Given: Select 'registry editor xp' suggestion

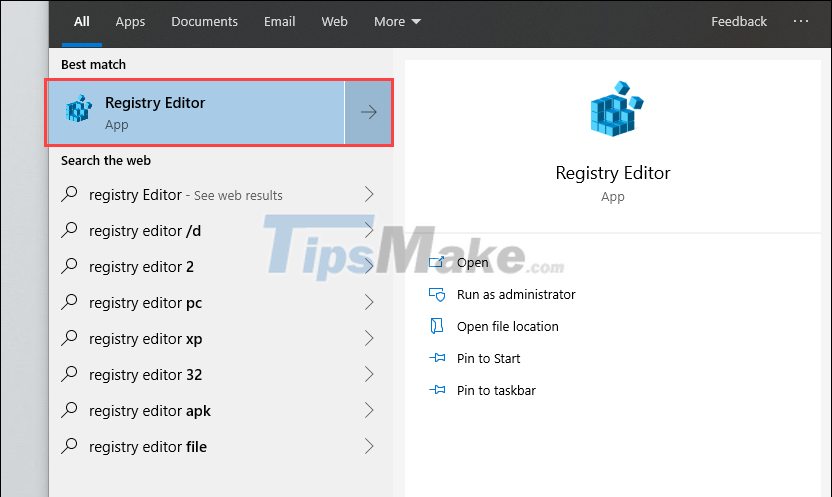Looking at the screenshot, I should point(220,338).
